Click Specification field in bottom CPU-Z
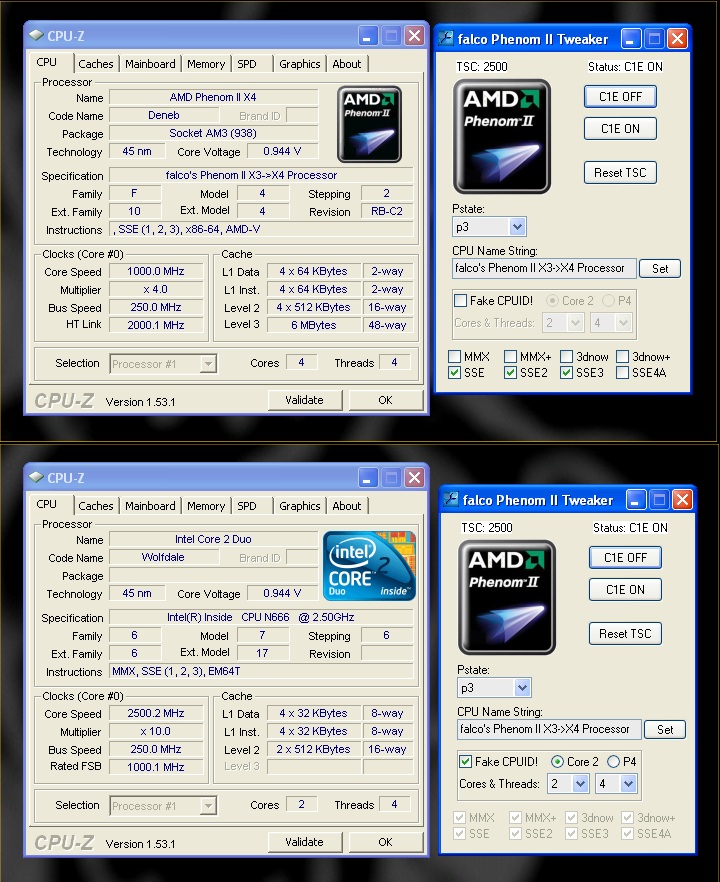Image resolution: width=720 pixels, height=882 pixels. point(261,617)
